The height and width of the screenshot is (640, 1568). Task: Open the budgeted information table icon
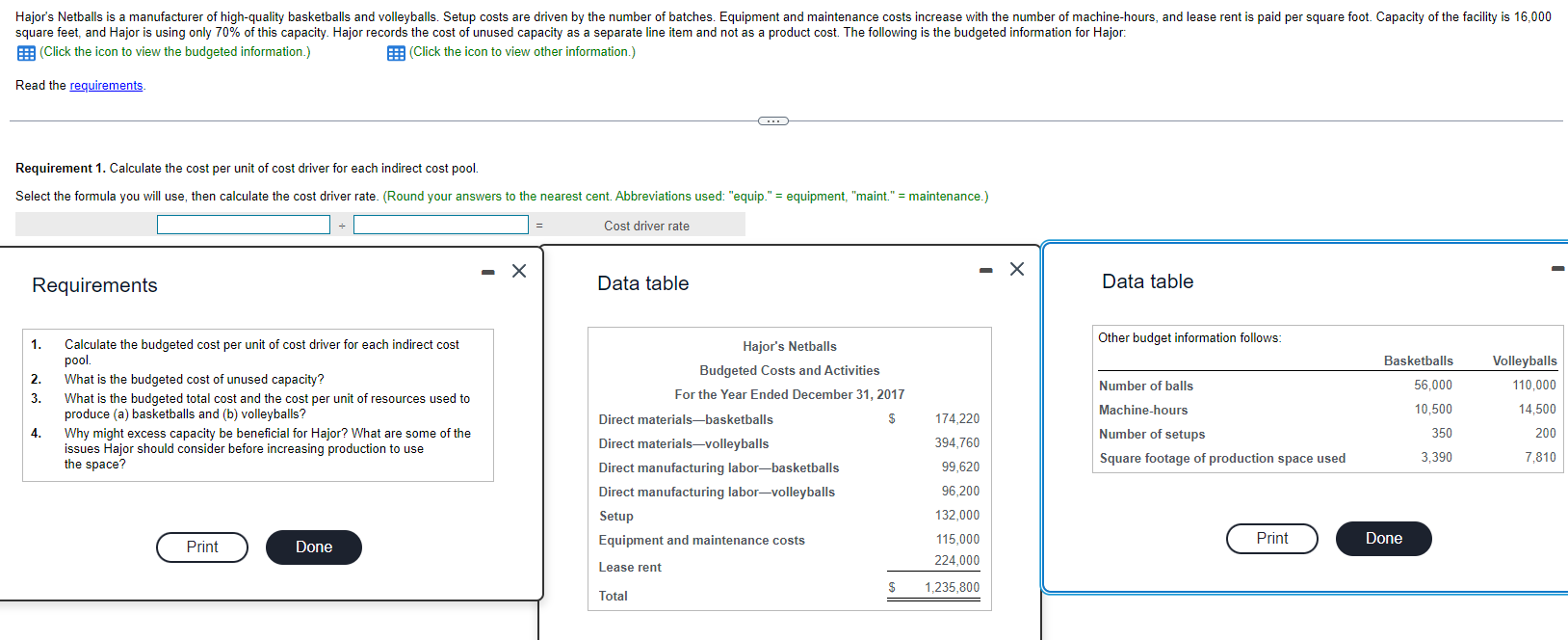tap(26, 53)
